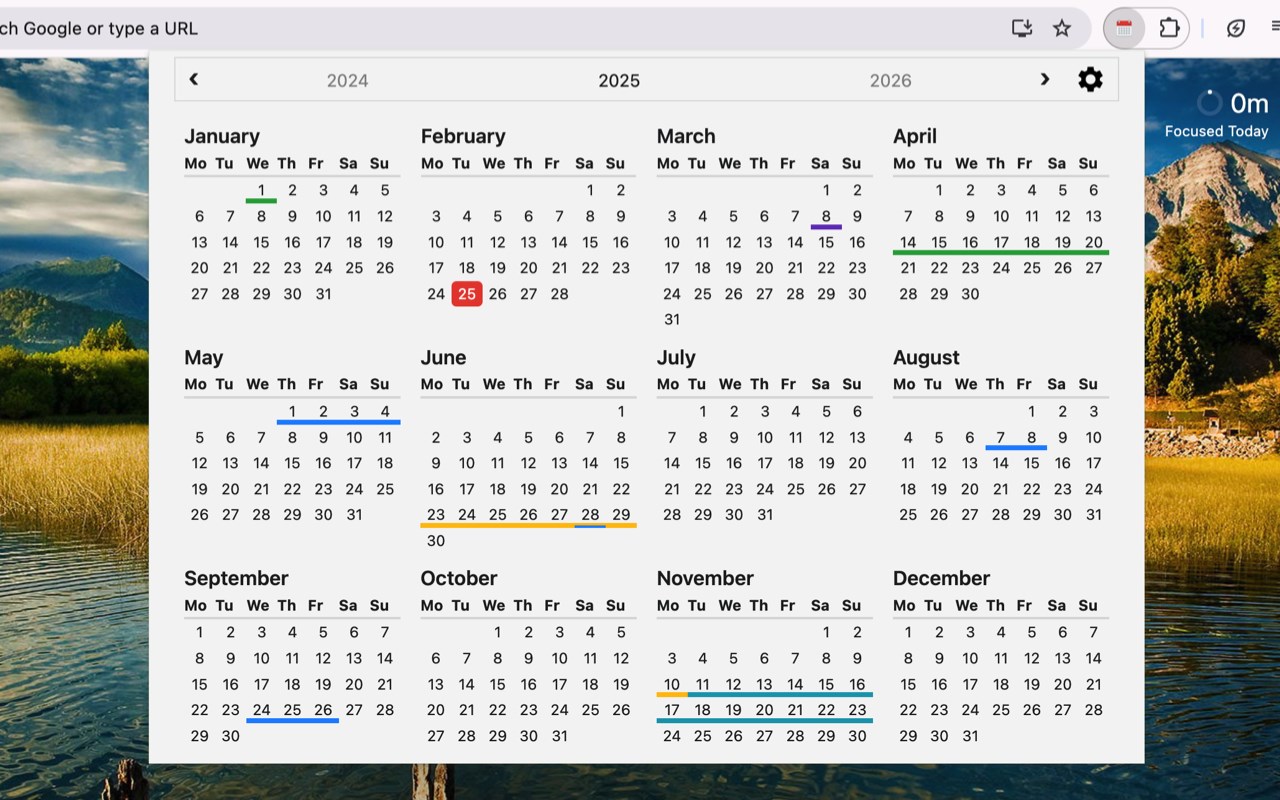Click the leaf-shaped extension icon in toolbar
This screenshot has height=800, width=1280.
pos(1236,28)
